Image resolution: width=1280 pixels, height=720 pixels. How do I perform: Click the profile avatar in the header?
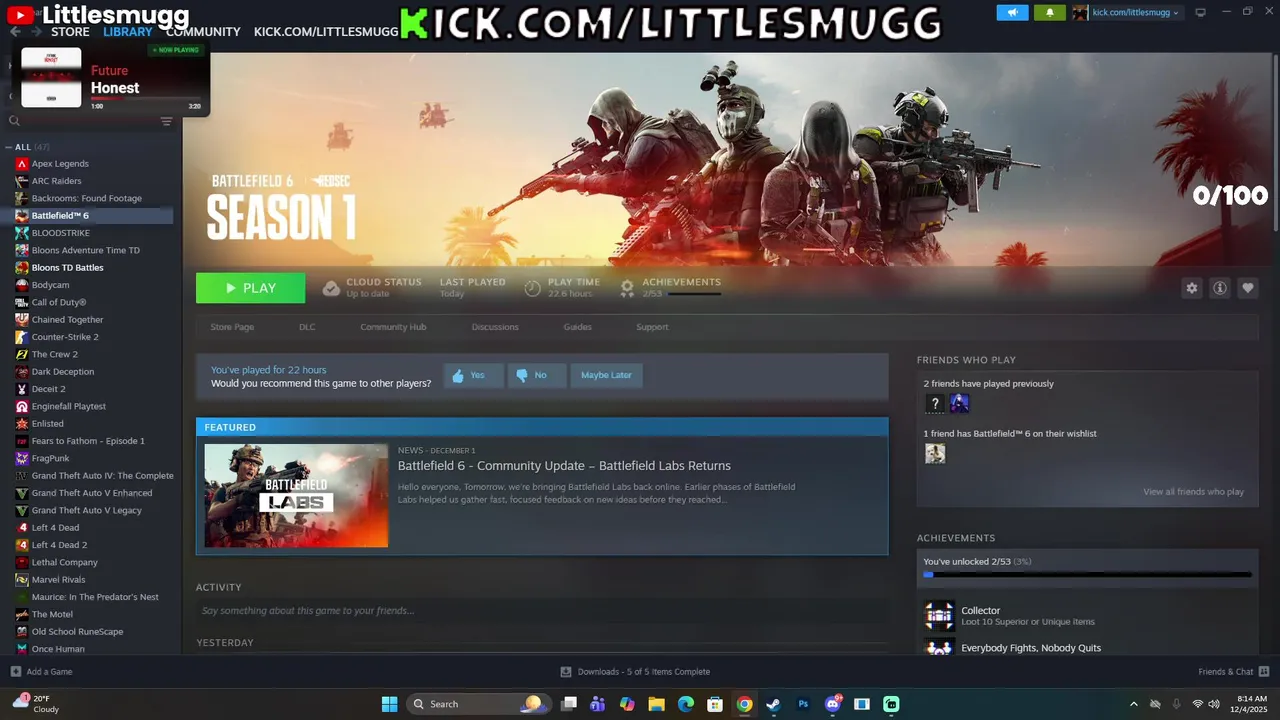(x=1080, y=12)
